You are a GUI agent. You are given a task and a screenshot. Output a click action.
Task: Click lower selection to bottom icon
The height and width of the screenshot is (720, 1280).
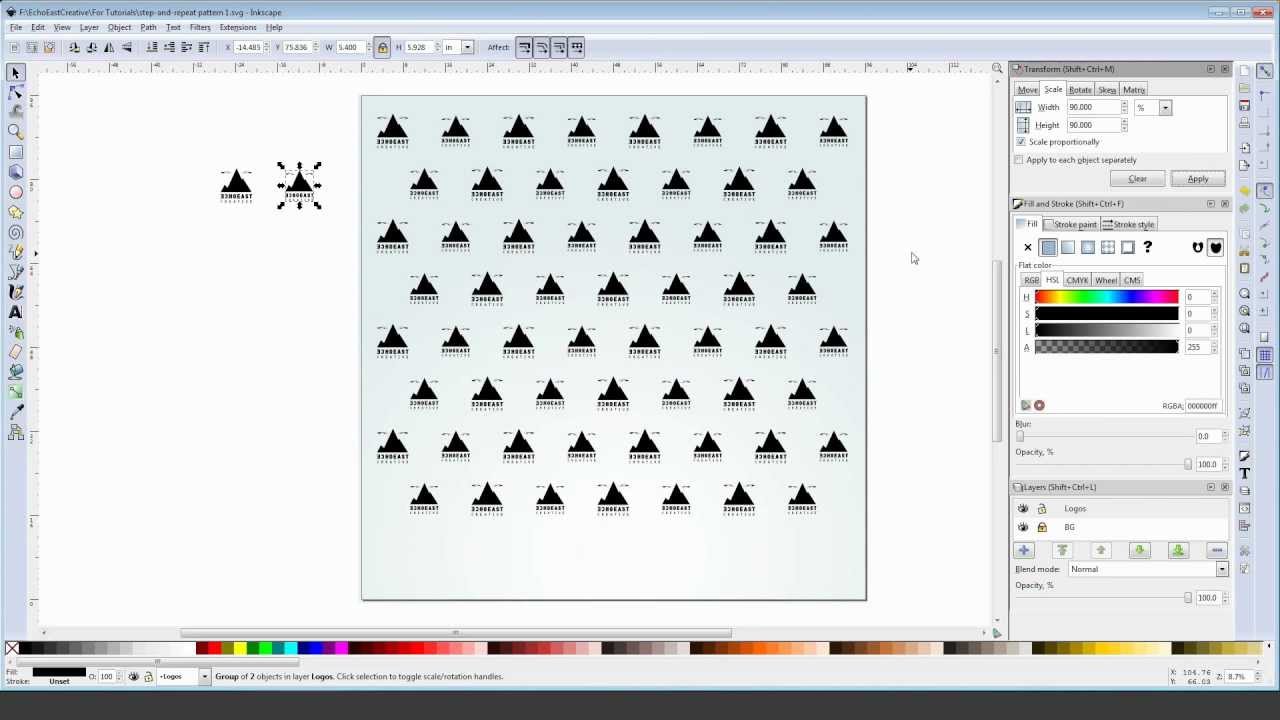152,47
